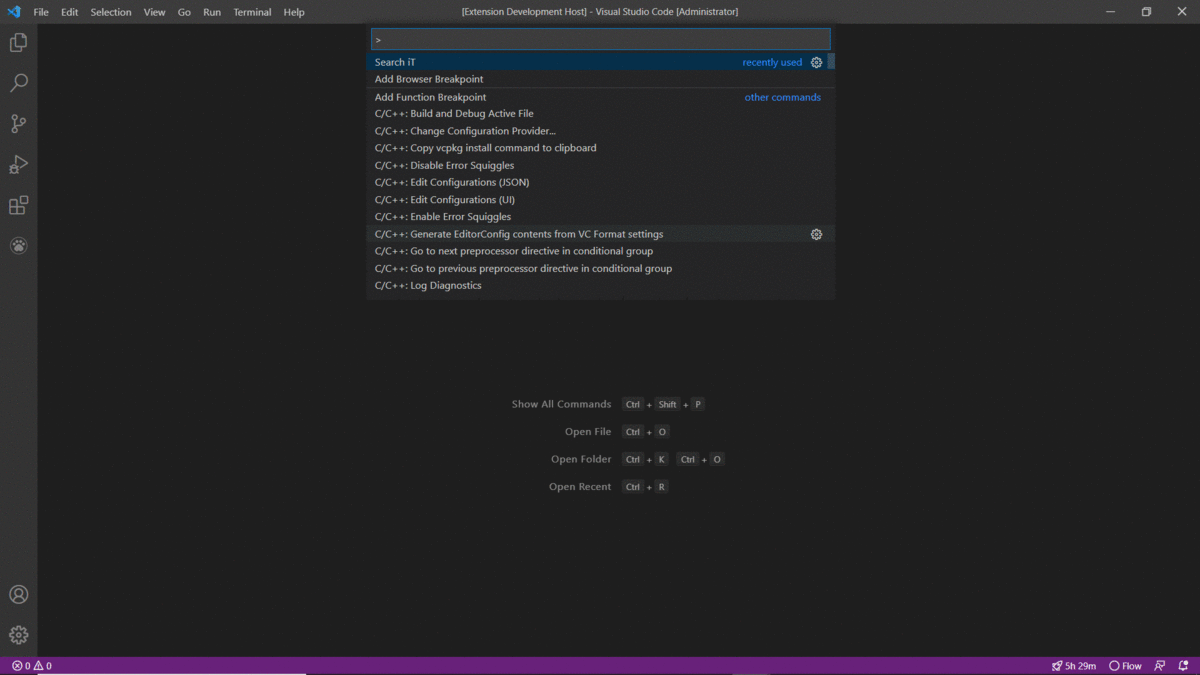Click the command palette input field
The image size is (1200, 675).
pyautogui.click(x=600, y=39)
